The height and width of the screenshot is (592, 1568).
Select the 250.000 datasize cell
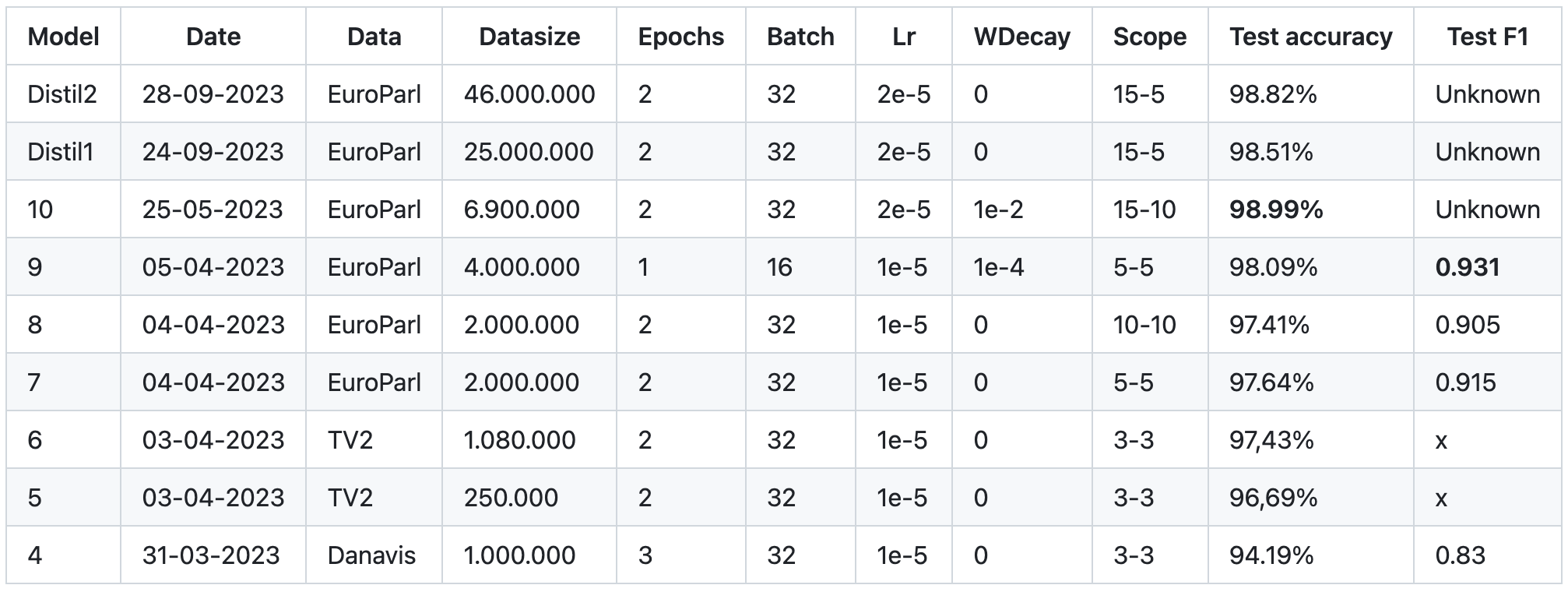point(511,498)
